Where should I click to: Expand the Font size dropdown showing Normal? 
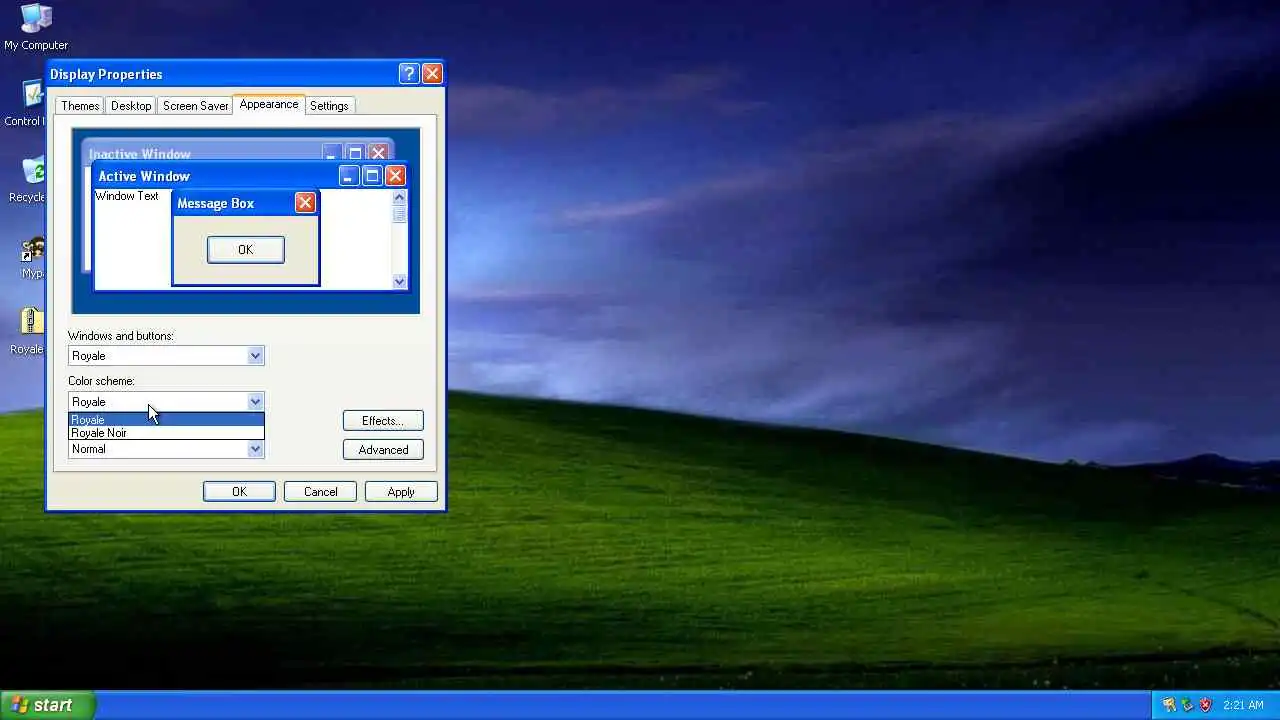pos(255,449)
